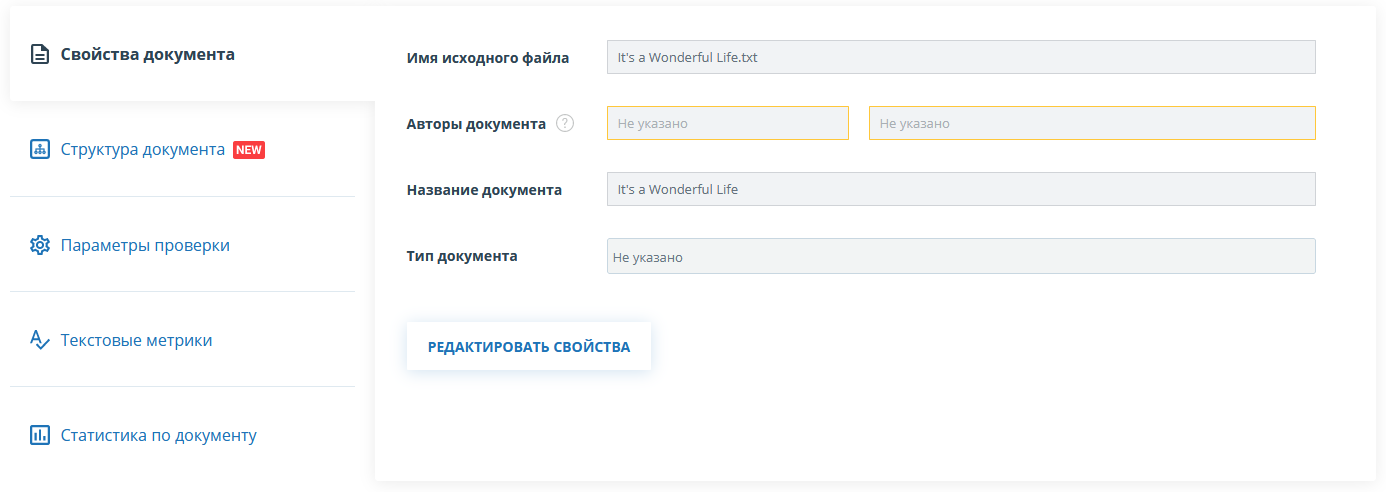
Task: Click the Название документа title field
Action: click(960, 189)
